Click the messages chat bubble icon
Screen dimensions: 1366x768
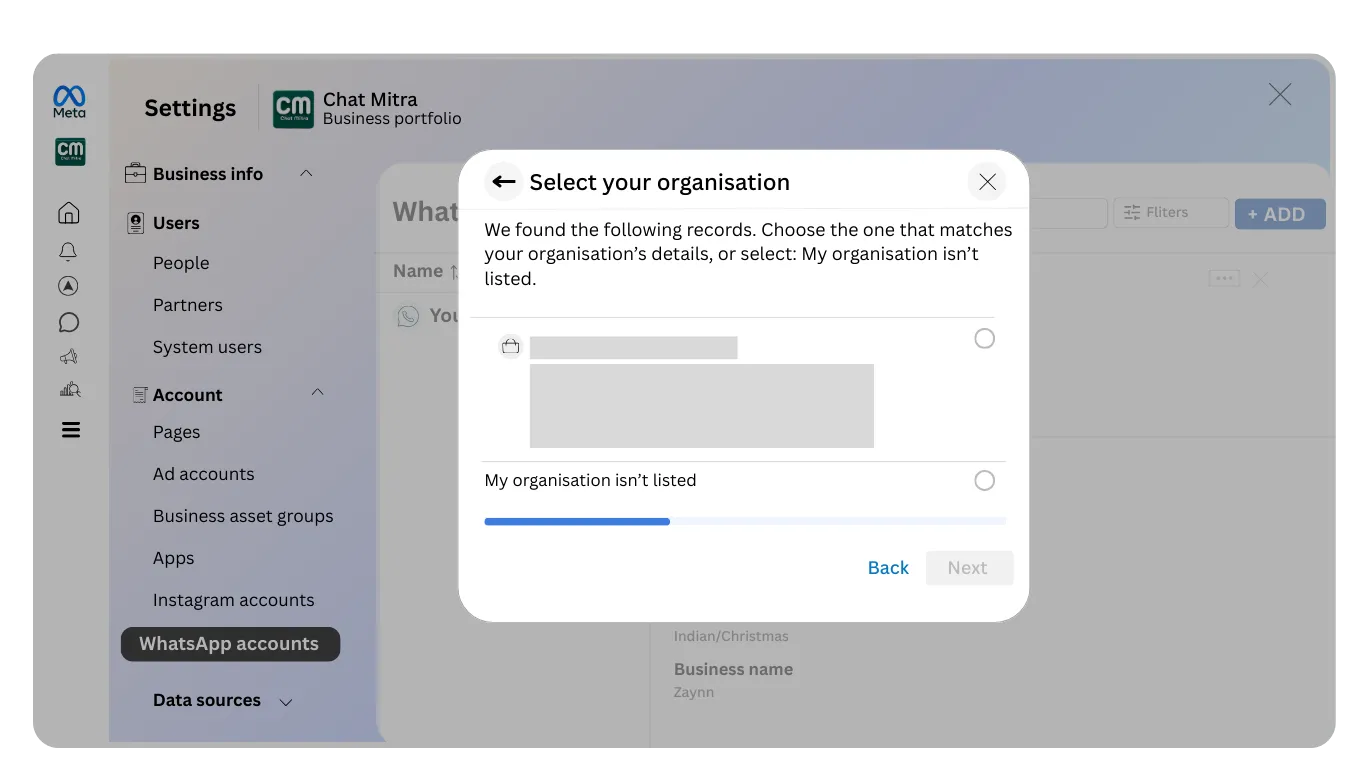coord(68,322)
